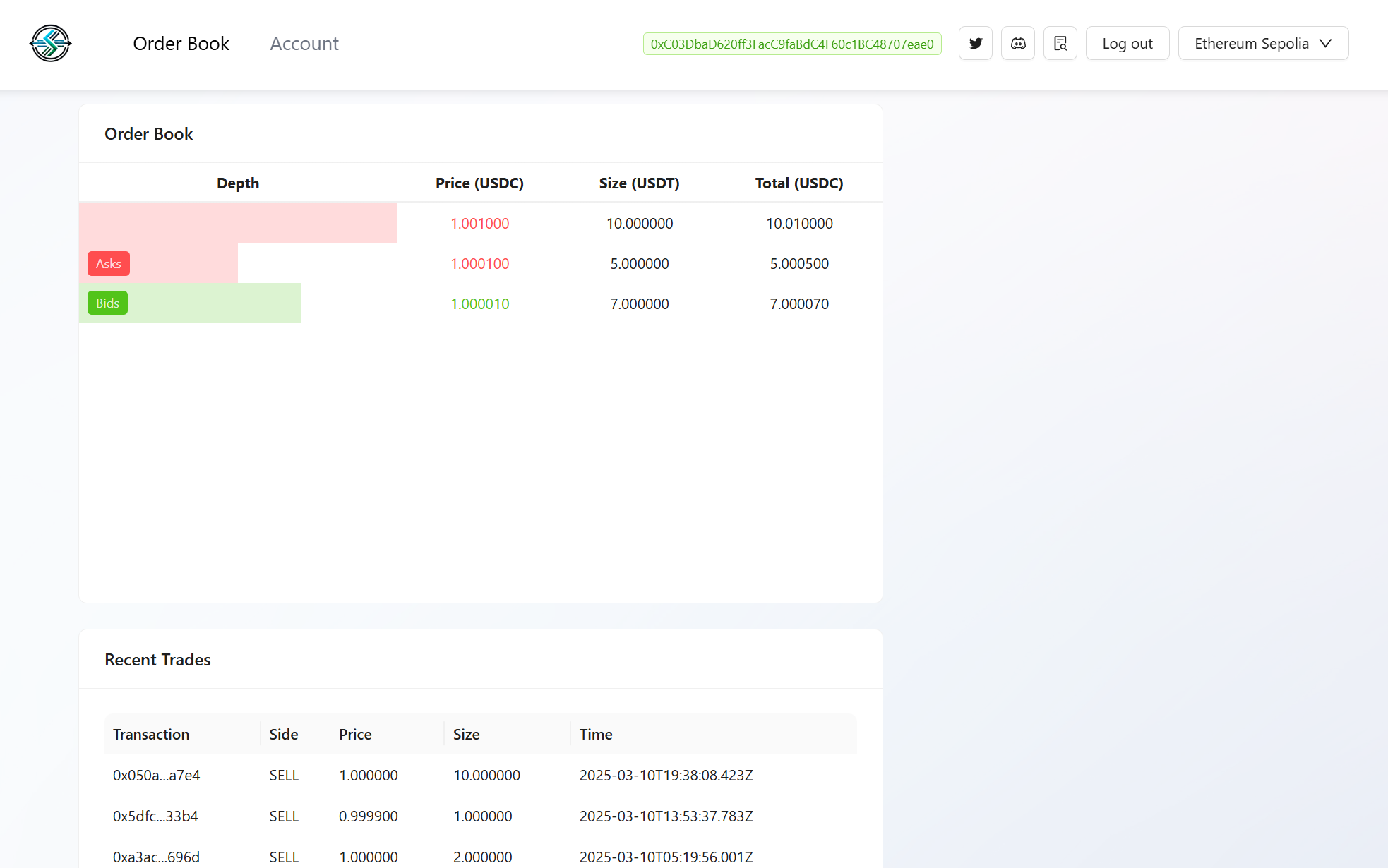Click the exchange logo icon
Viewport: 1388px width, 868px height.
50,44
